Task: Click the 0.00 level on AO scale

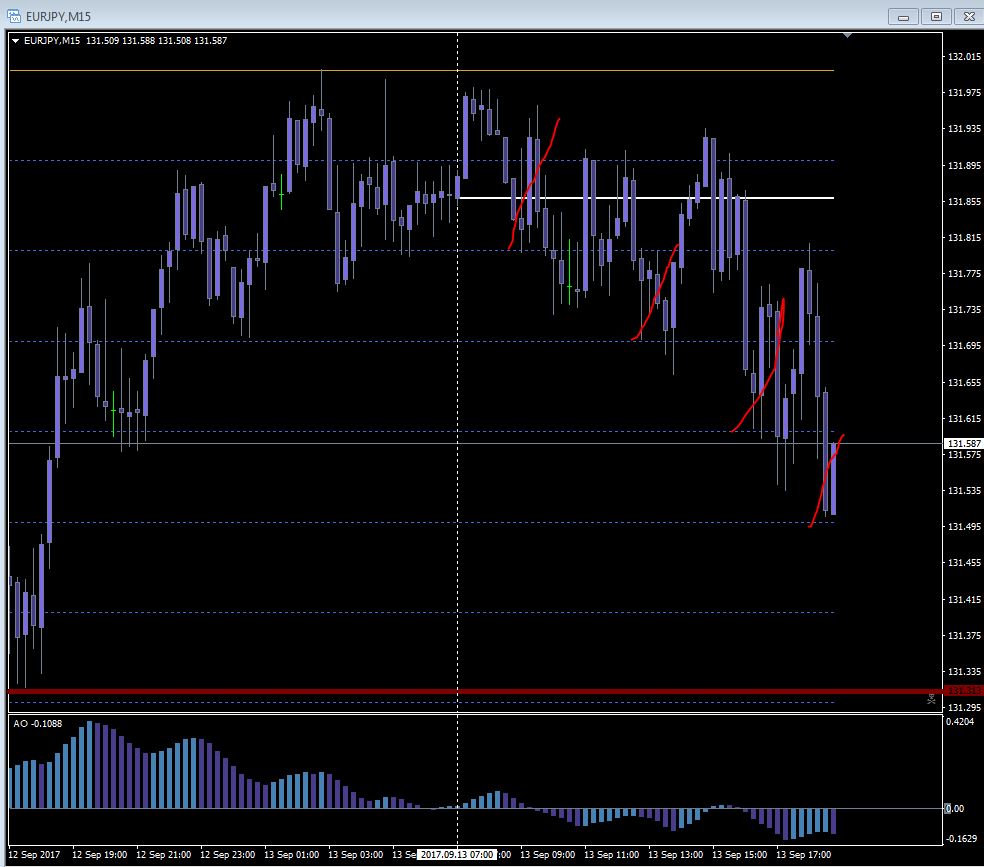Action: (956, 808)
